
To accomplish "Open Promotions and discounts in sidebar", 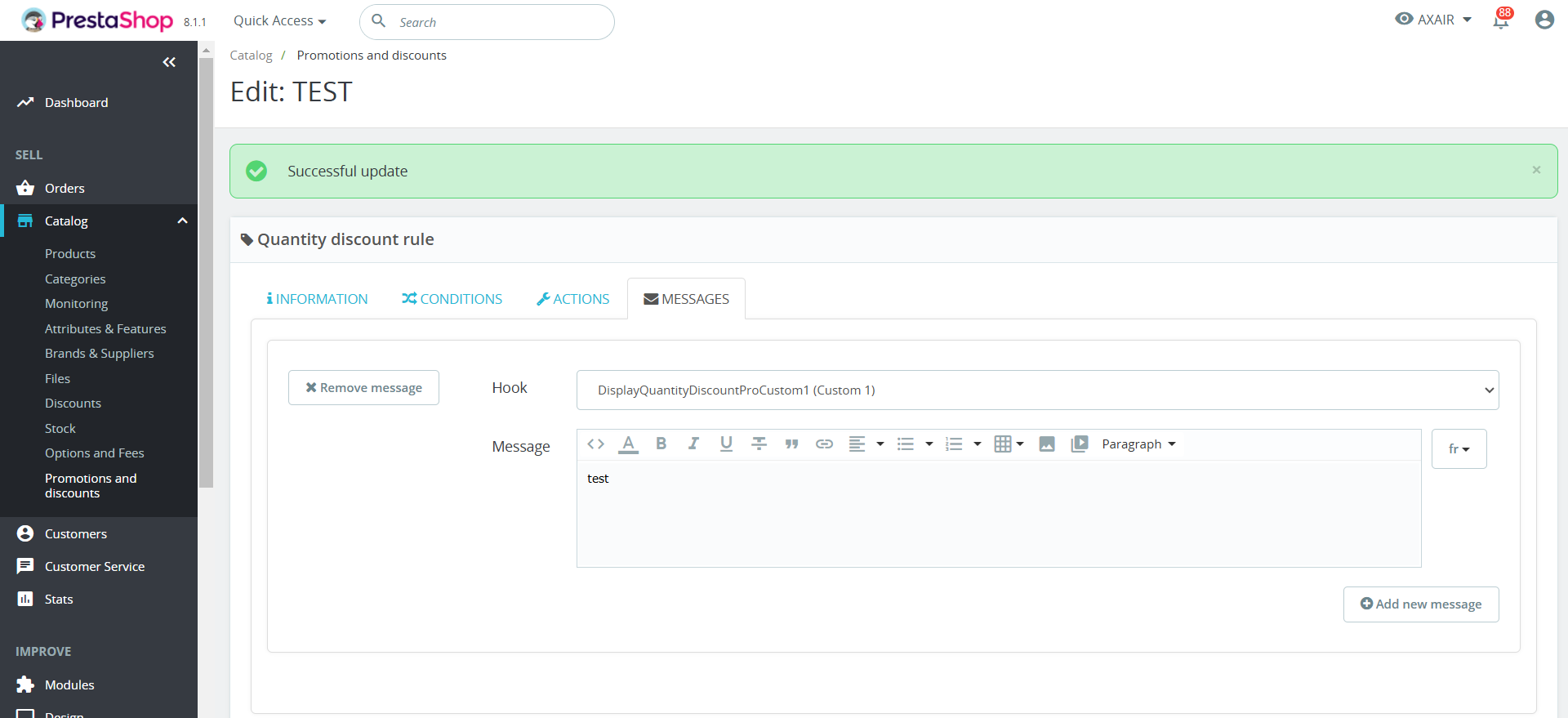I will [x=91, y=485].
